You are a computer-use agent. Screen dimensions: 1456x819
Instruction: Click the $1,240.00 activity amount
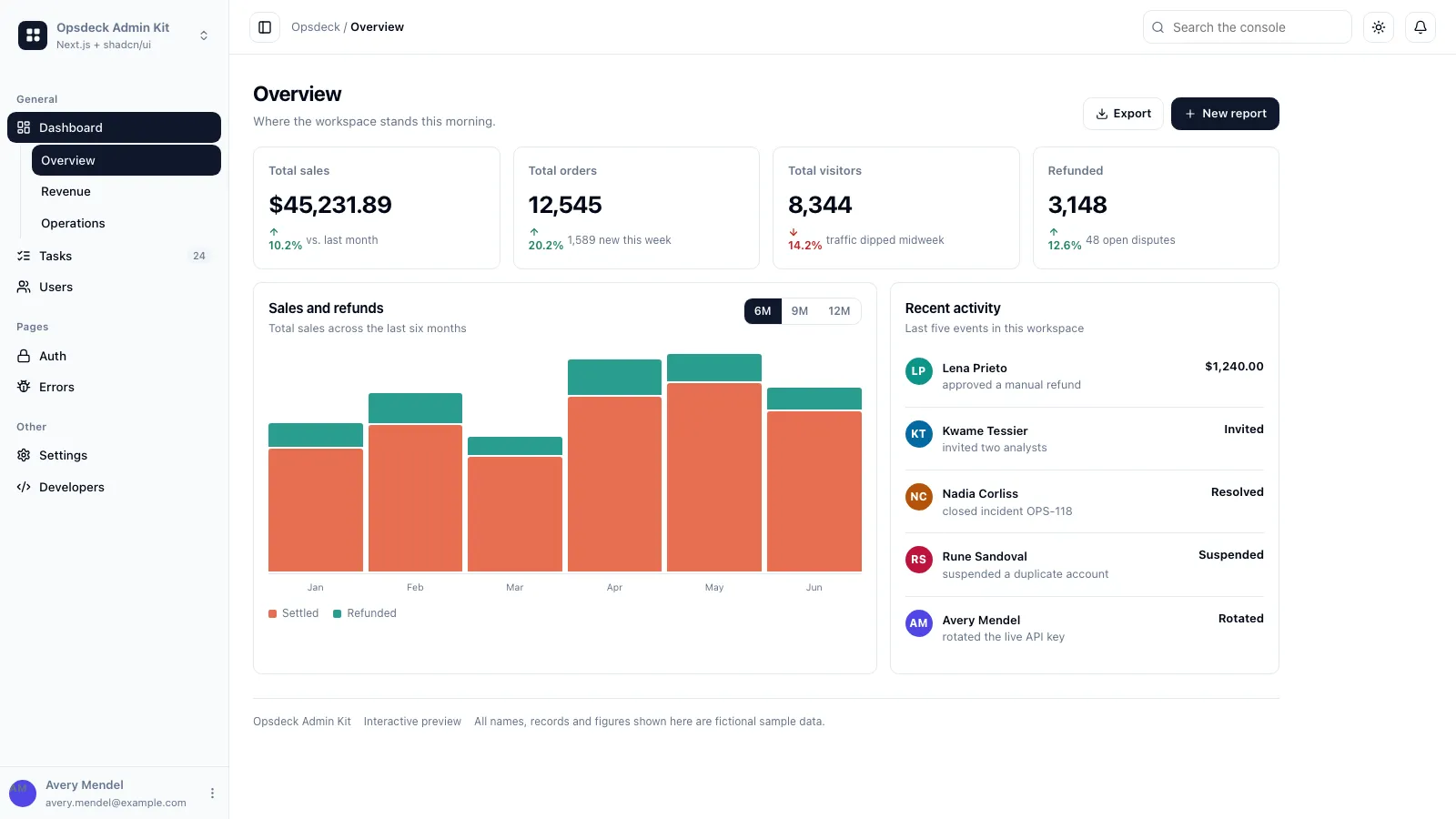[x=1234, y=367]
